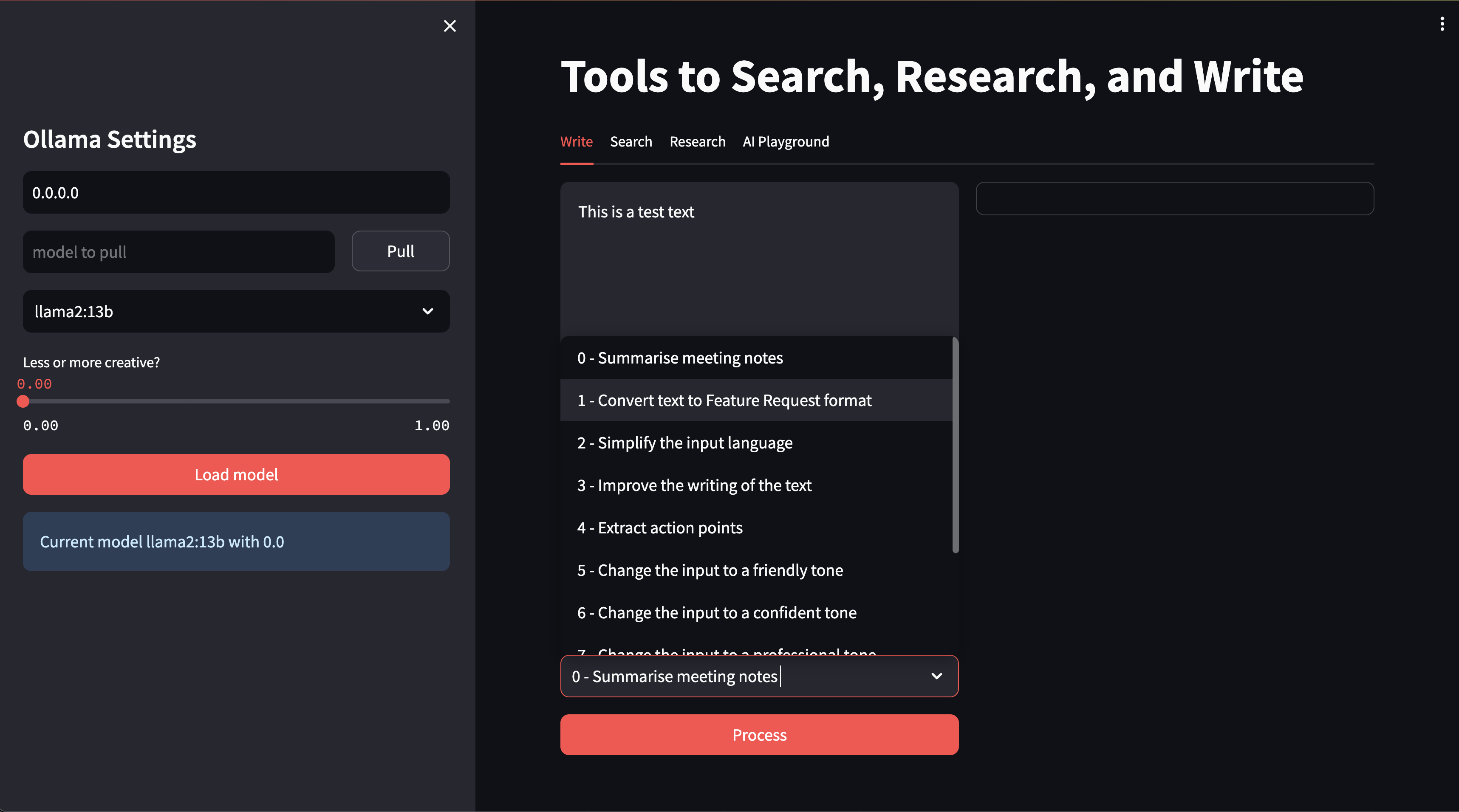Select Convert text to Feature Request format
The image size is (1459, 812).
pos(724,400)
